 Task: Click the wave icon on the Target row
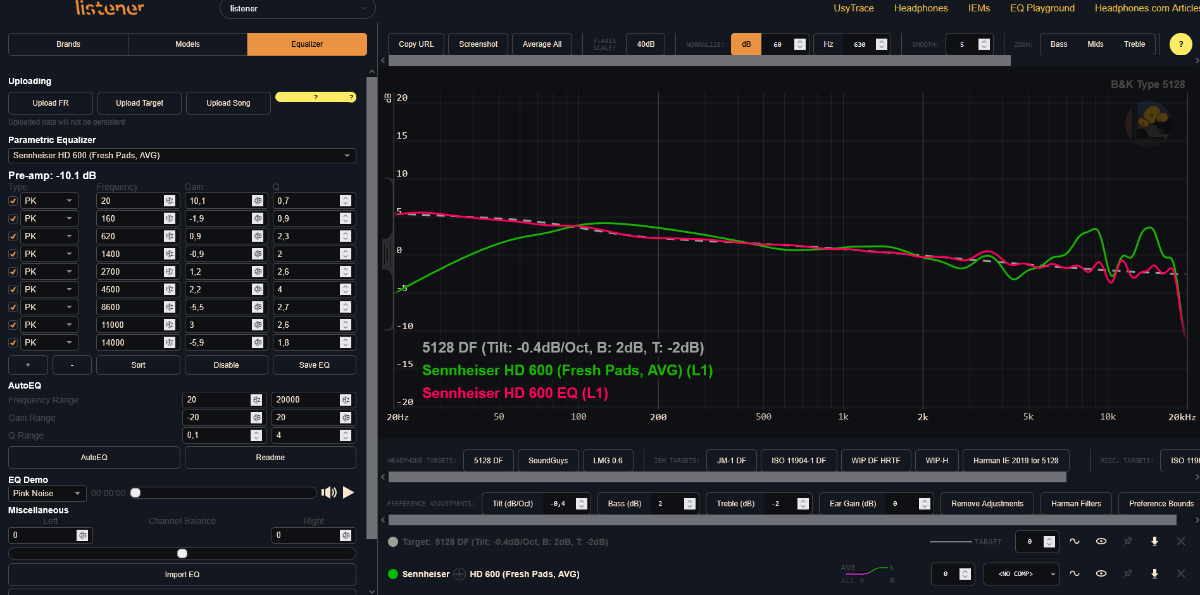[x=1075, y=541]
